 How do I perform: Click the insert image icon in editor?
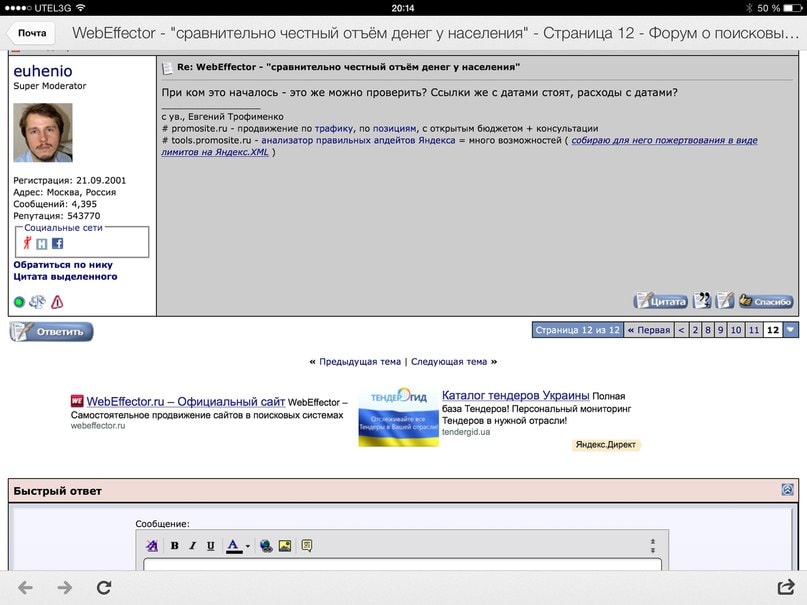[285, 546]
